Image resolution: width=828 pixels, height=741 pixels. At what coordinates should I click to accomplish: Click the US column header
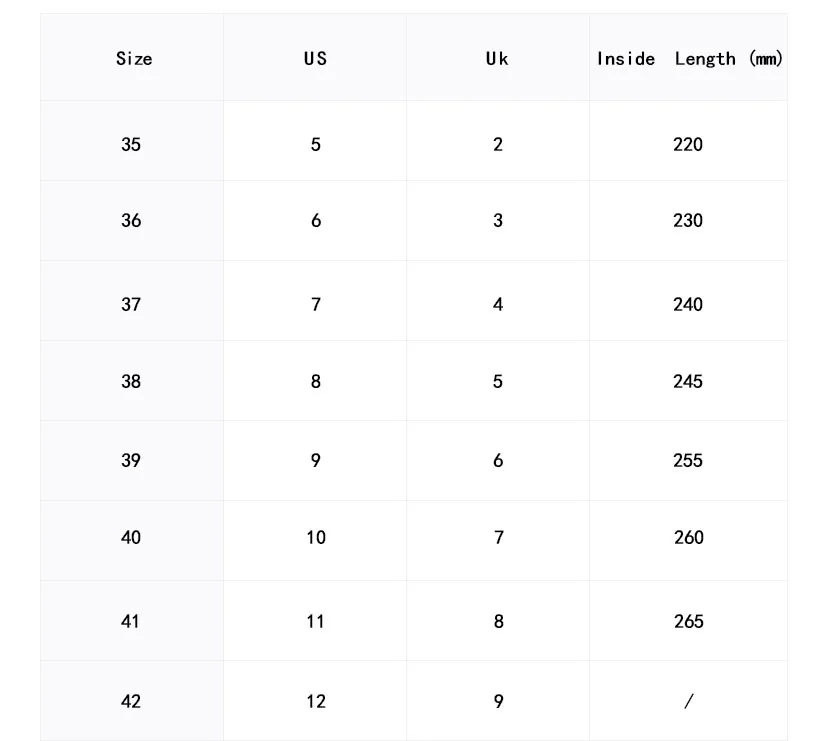point(315,58)
